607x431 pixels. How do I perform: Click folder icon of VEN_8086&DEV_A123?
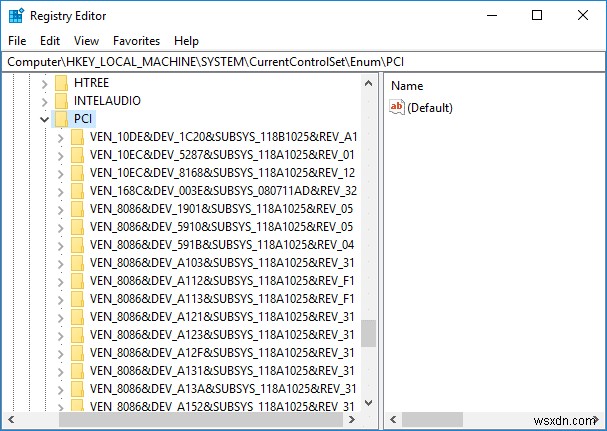pyautogui.click(x=77, y=335)
